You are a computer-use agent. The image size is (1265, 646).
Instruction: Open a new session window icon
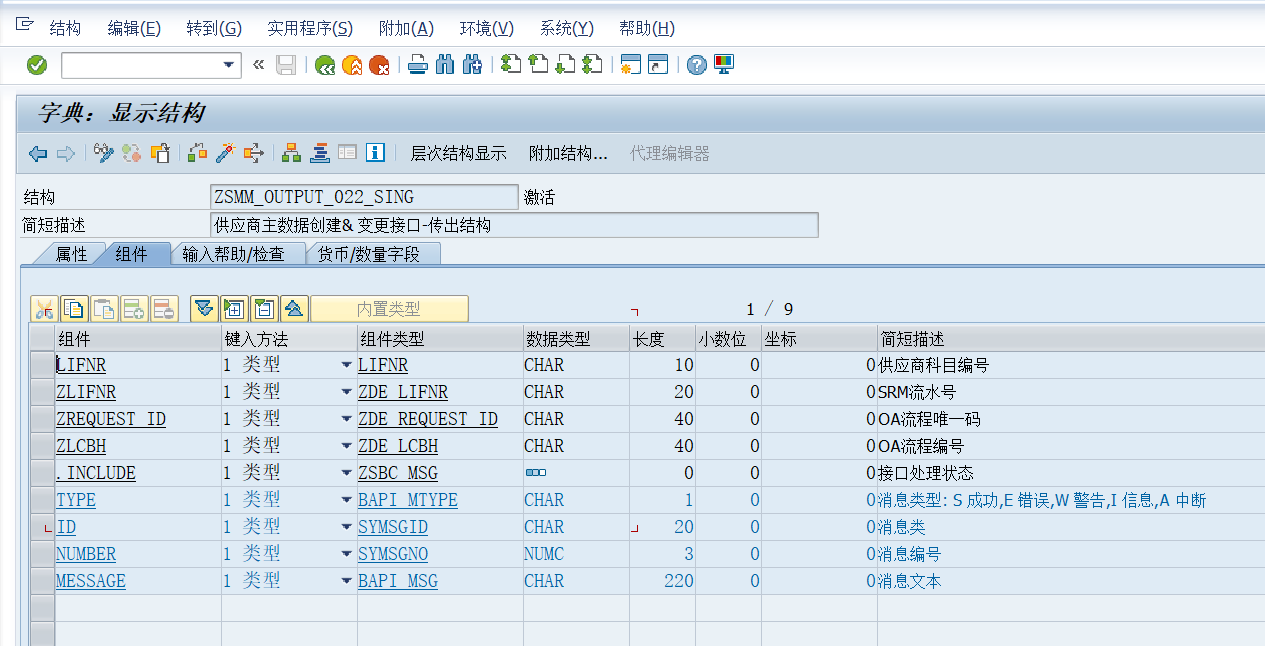pyautogui.click(x=630, y=65)
